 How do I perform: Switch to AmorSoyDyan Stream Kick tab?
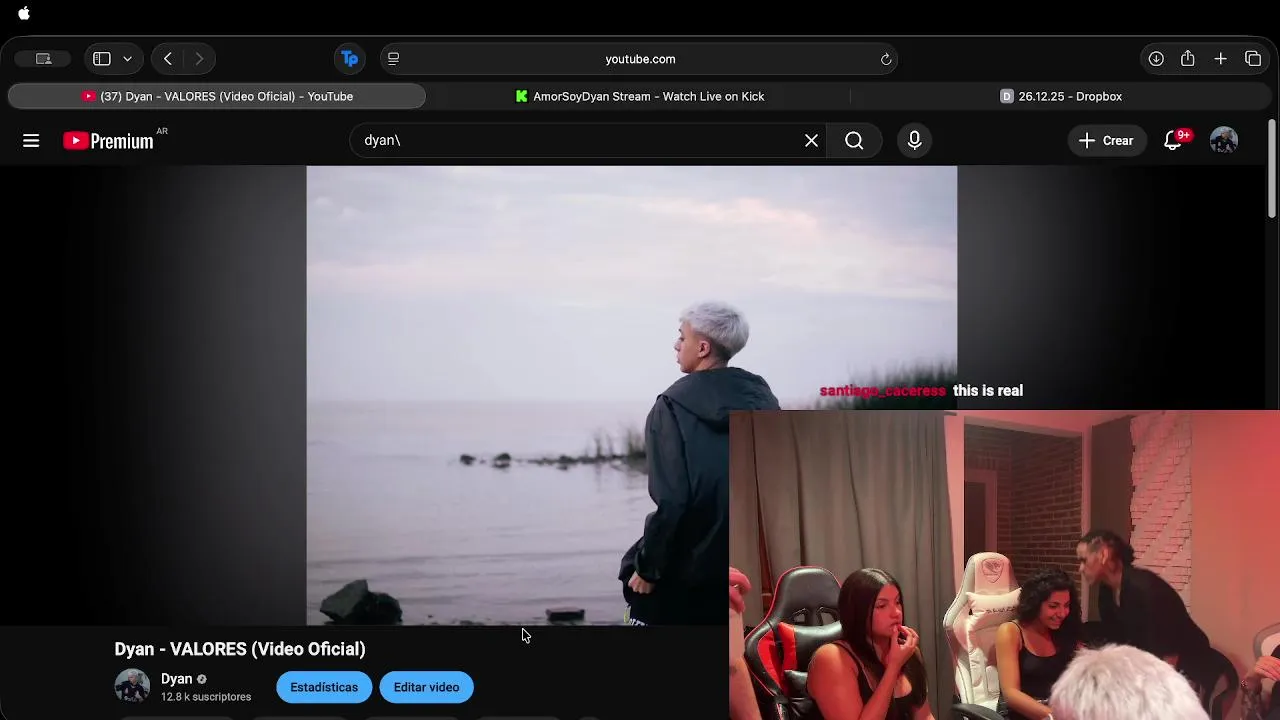[639, 96]
